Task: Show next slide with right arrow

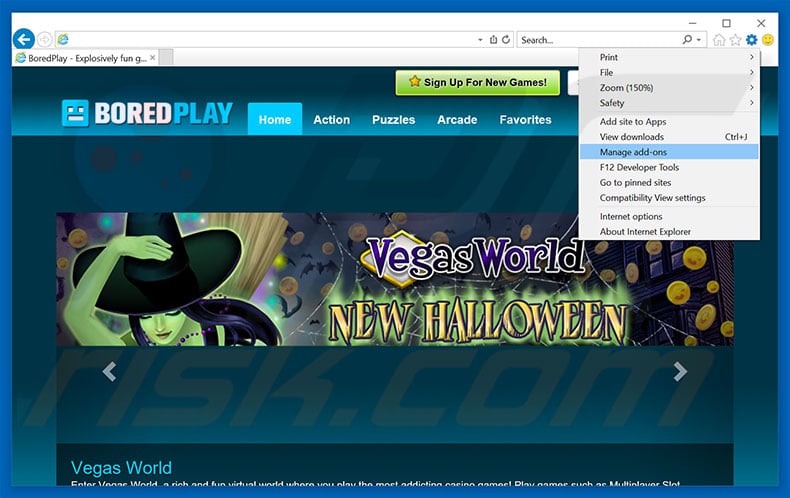Action: (x=680, y=371)
